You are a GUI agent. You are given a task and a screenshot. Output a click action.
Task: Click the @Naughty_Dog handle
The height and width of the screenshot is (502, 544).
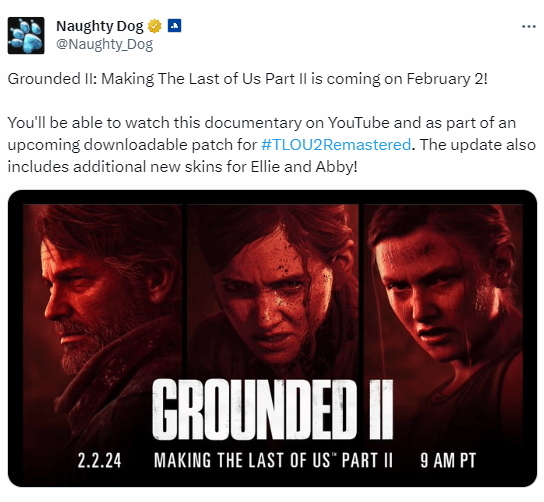[104, 44]
